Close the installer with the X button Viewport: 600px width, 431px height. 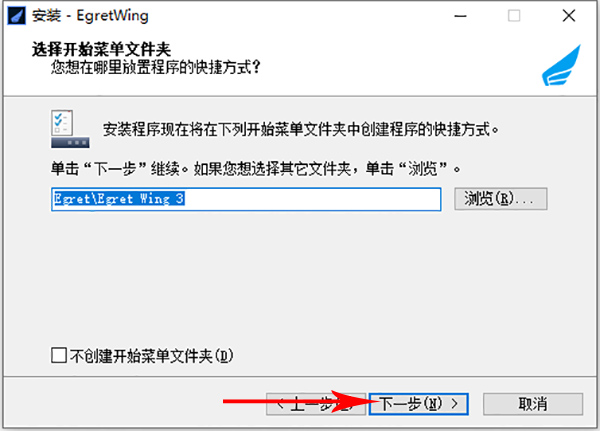tap(569, 16)
